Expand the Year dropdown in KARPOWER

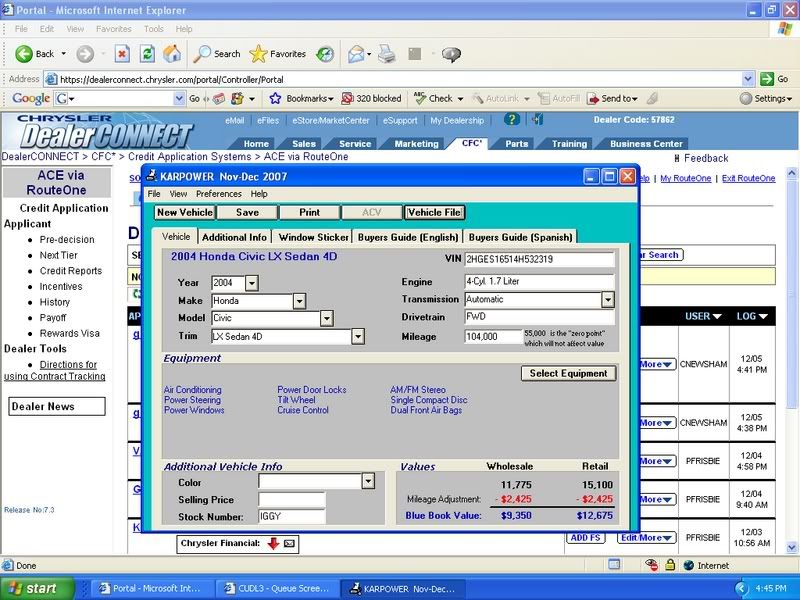(251, 284)
